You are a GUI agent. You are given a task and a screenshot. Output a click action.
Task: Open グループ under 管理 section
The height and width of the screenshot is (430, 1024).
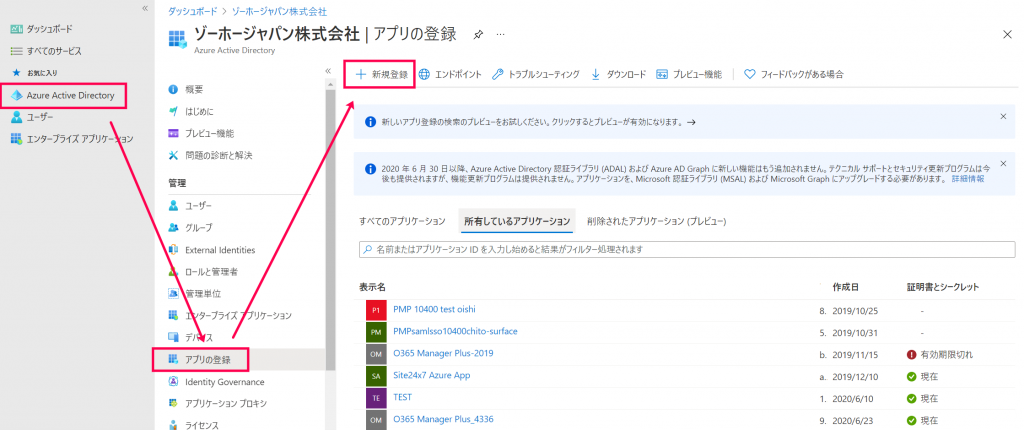(189, 227)
